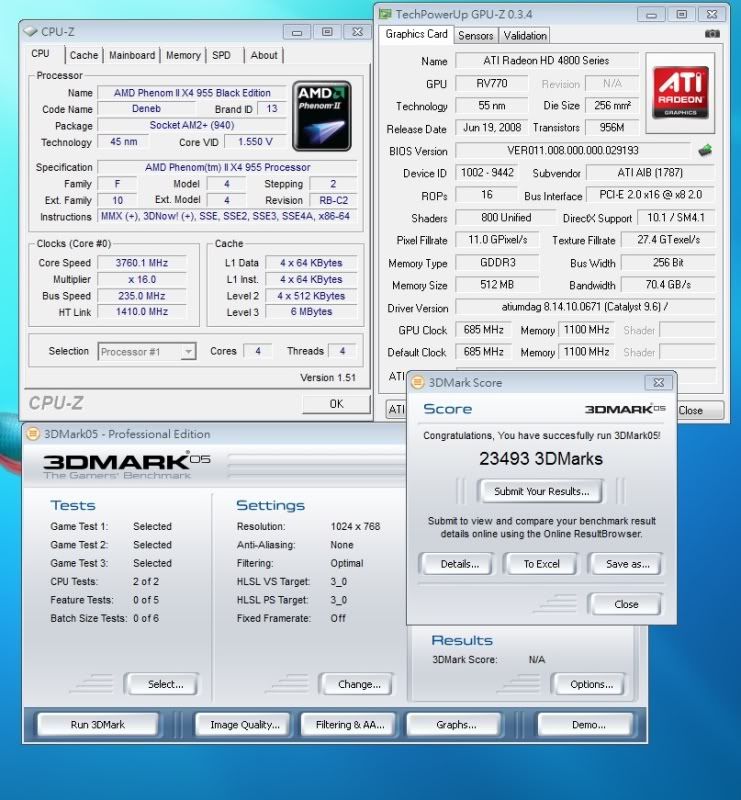Click the AMD Phenom II logo in CPU-Z

click(322, 116)
